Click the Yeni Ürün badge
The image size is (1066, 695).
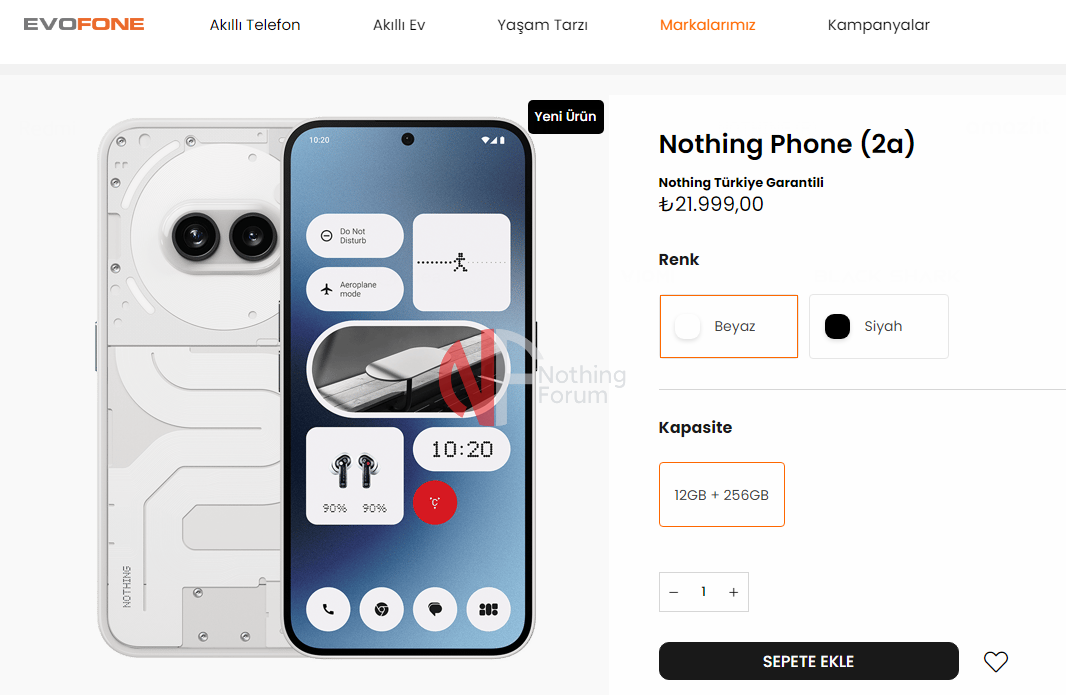[x=566, y=116]
